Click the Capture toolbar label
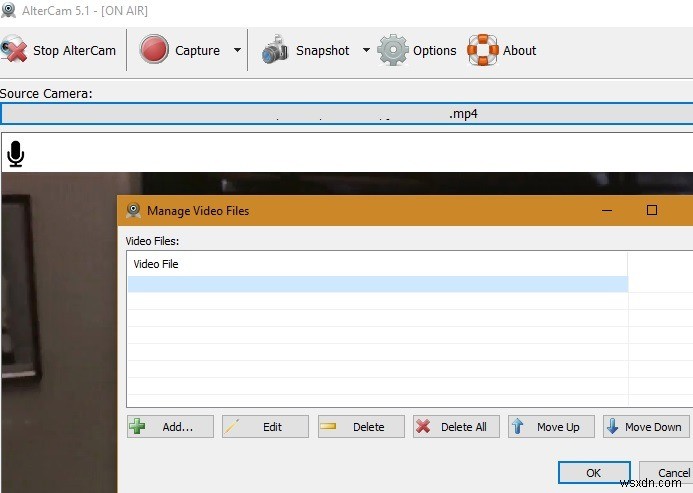 (x=197, y=51)
